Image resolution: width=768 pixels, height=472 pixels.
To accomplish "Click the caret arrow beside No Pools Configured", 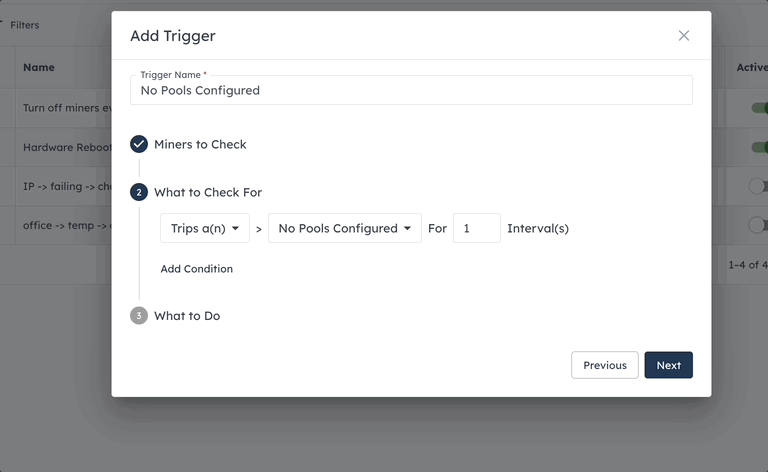I will click(x=408, y=229).
